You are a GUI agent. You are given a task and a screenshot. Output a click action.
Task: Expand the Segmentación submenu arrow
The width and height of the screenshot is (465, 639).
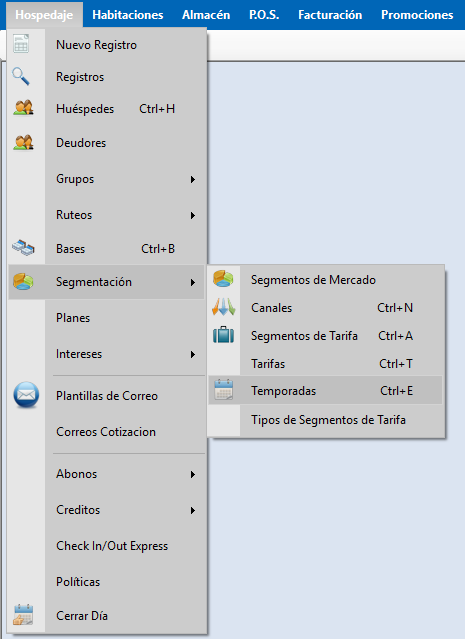(x=193, y=282)
